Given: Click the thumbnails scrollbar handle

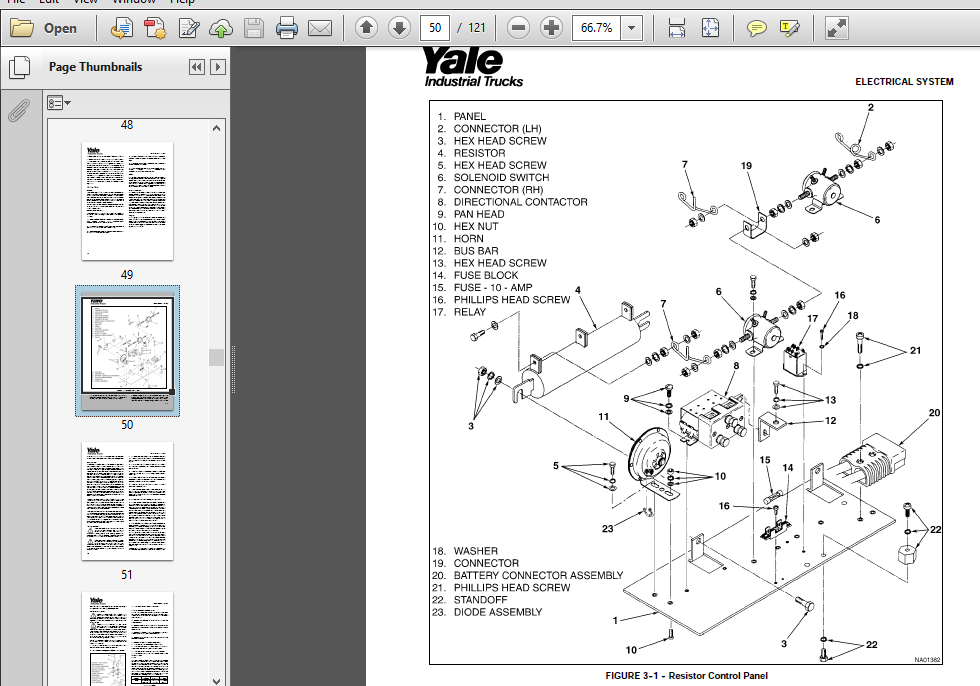Looking at the screenshot, I should (x=216, y=357).
